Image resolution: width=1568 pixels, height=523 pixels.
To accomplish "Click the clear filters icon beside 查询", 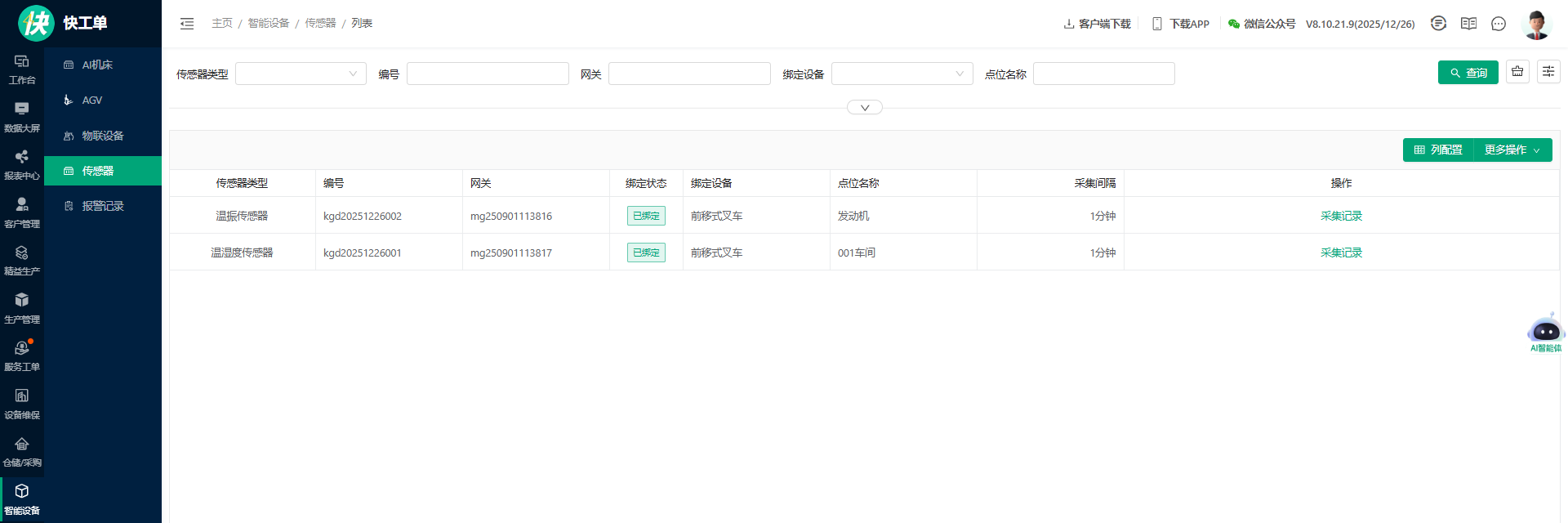I will tap(1517, 72).
